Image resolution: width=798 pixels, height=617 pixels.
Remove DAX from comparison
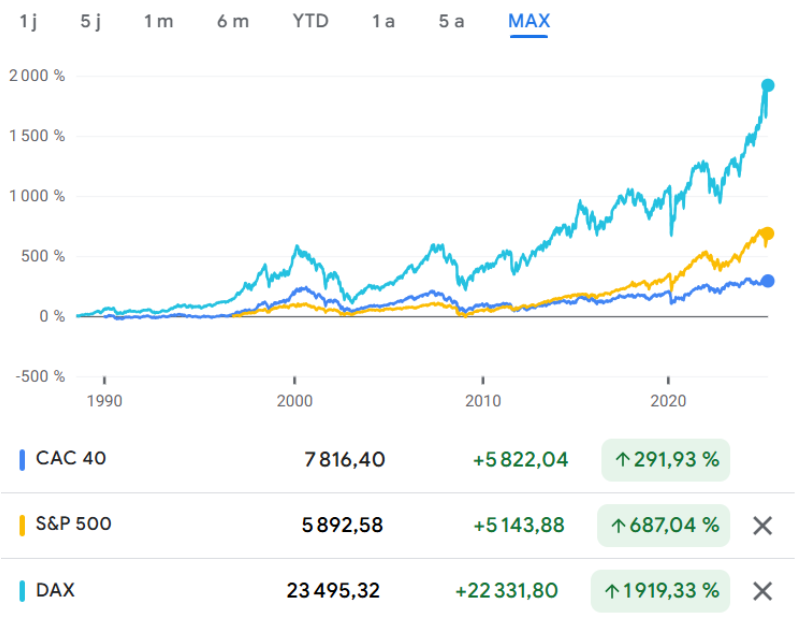pyautogui.click(x=762, y=591)
